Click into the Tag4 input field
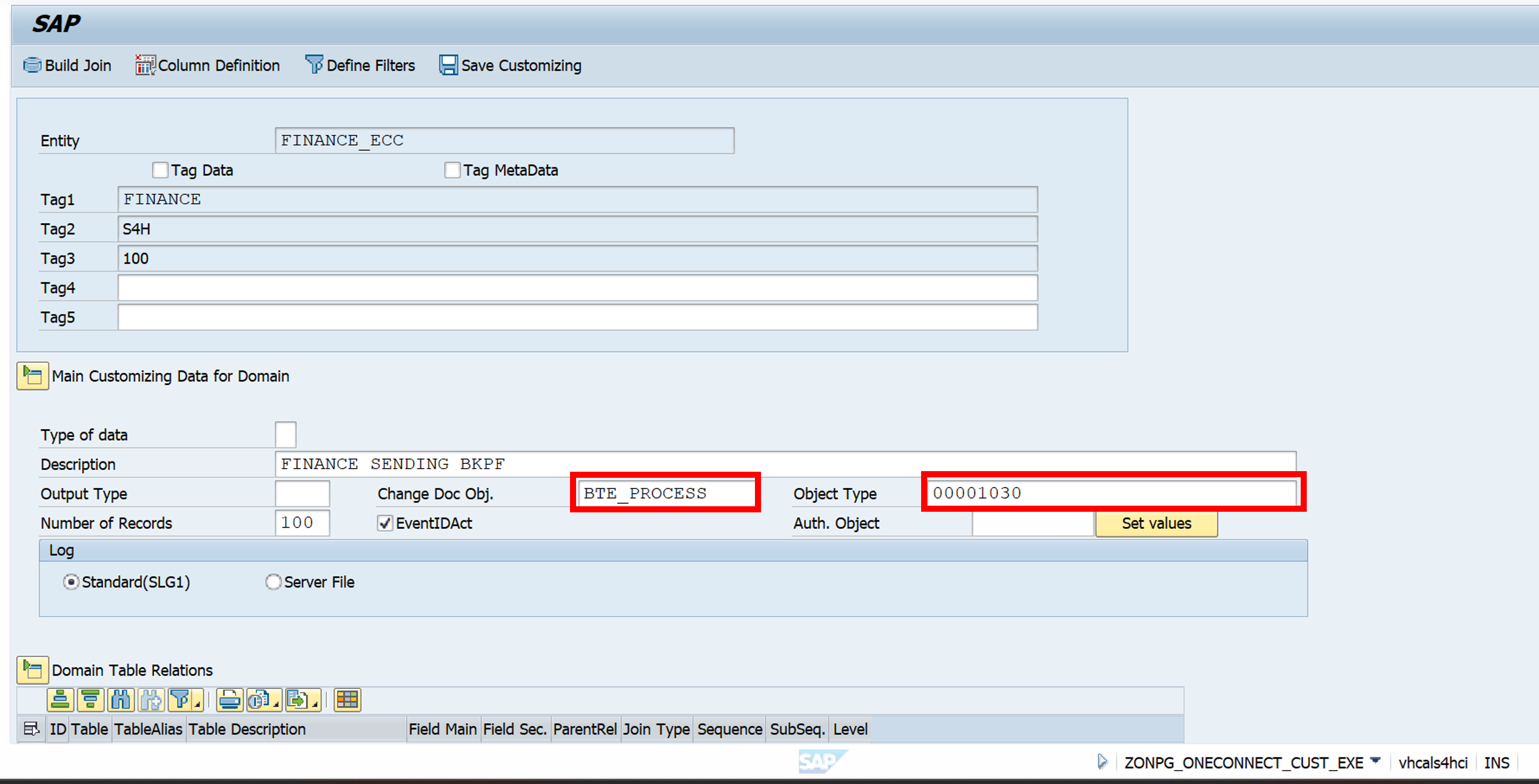 (577, 288)
